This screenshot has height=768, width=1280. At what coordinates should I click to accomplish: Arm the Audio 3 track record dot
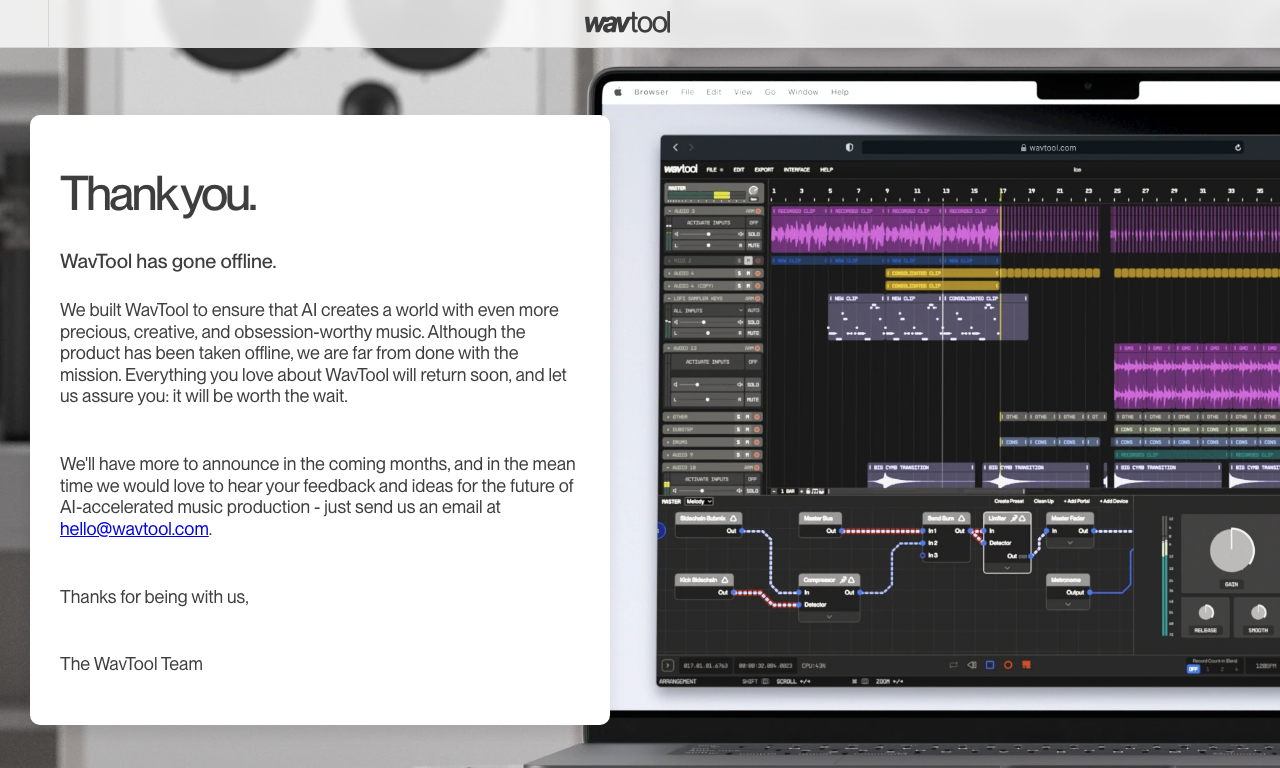coord(759,211)
